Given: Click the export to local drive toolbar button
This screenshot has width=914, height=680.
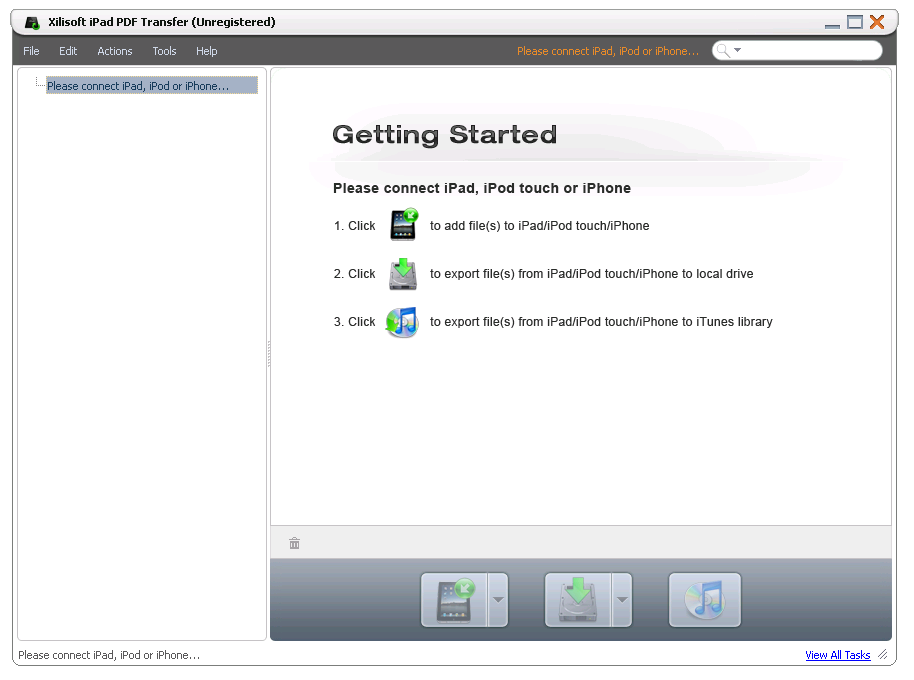Looking at the screenshot, I should 578,600.
